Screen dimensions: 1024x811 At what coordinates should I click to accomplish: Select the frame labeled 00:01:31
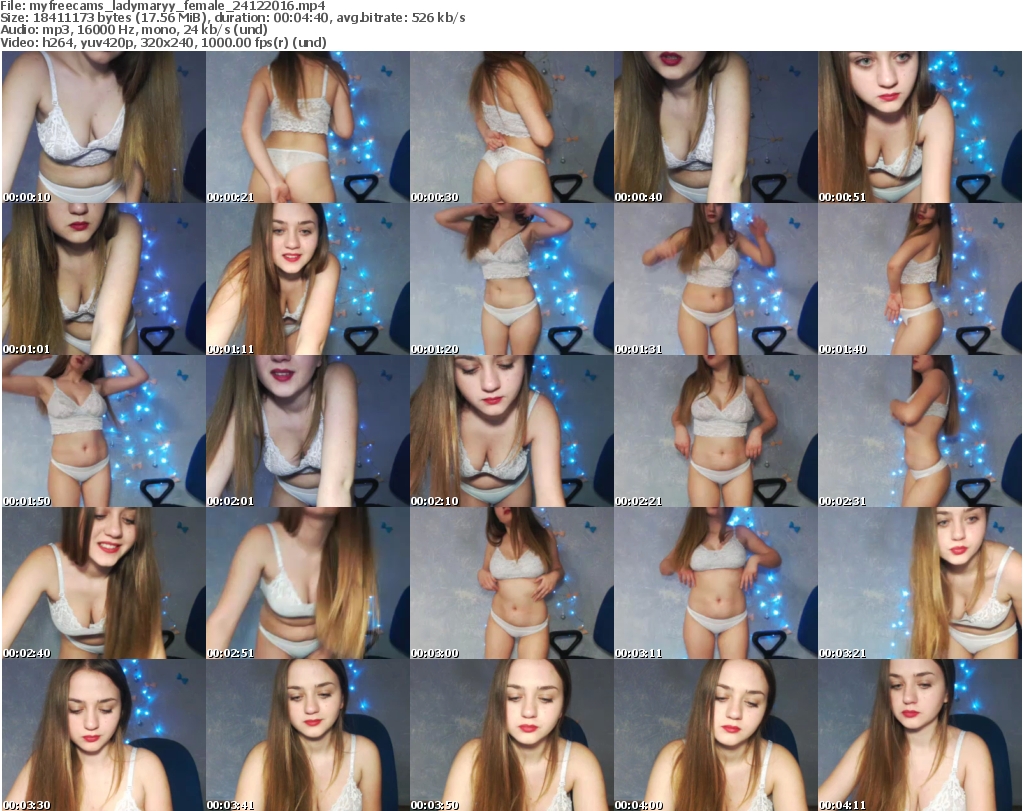coord(715,279)
